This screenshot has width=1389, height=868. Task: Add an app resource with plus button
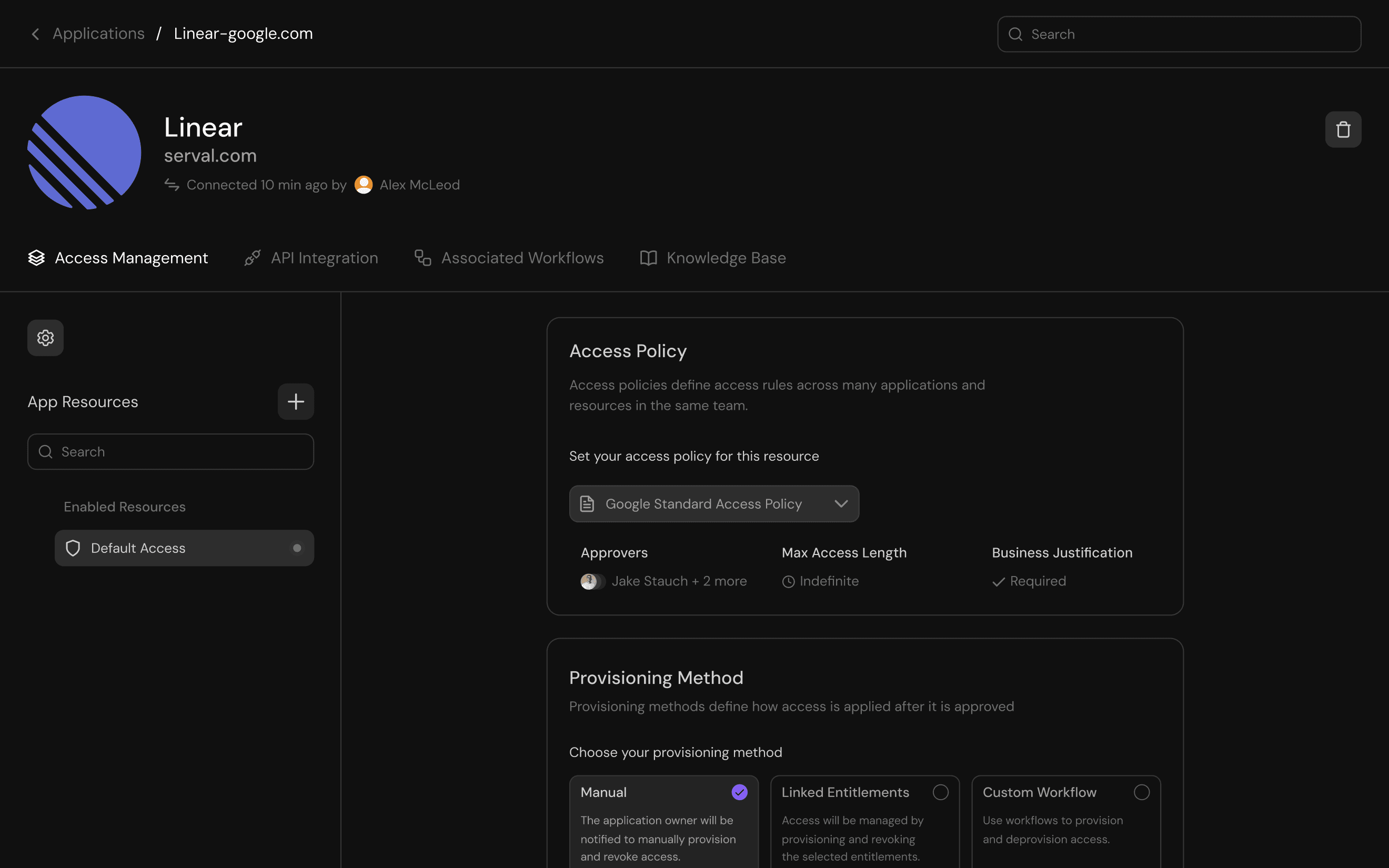pos(296,402)
